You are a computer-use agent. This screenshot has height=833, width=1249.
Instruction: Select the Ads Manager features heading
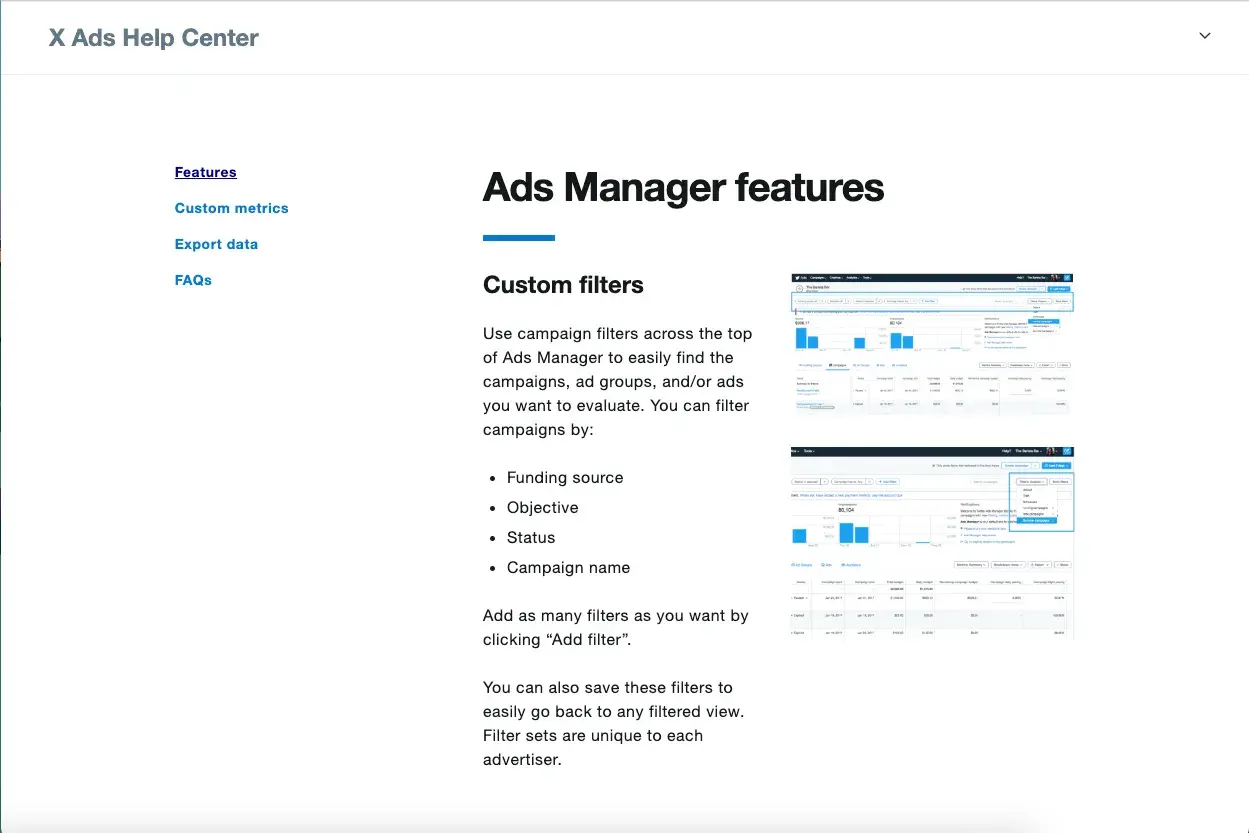683,188
